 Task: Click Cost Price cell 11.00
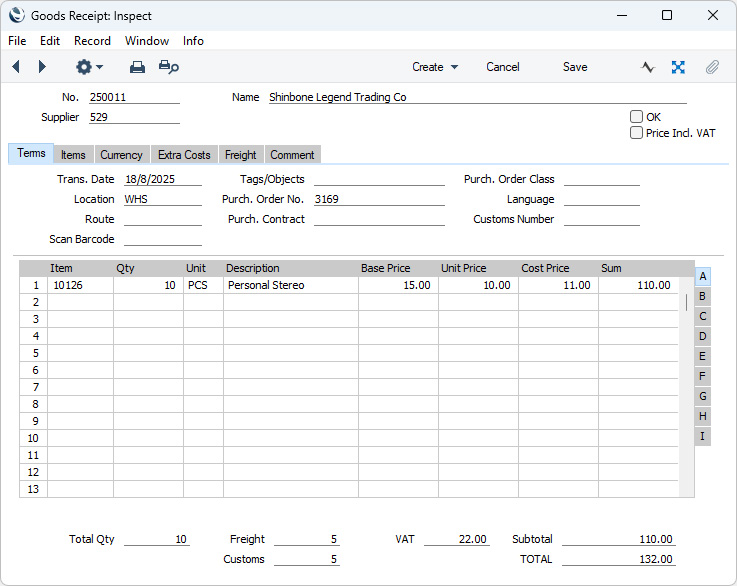point(558,285)
